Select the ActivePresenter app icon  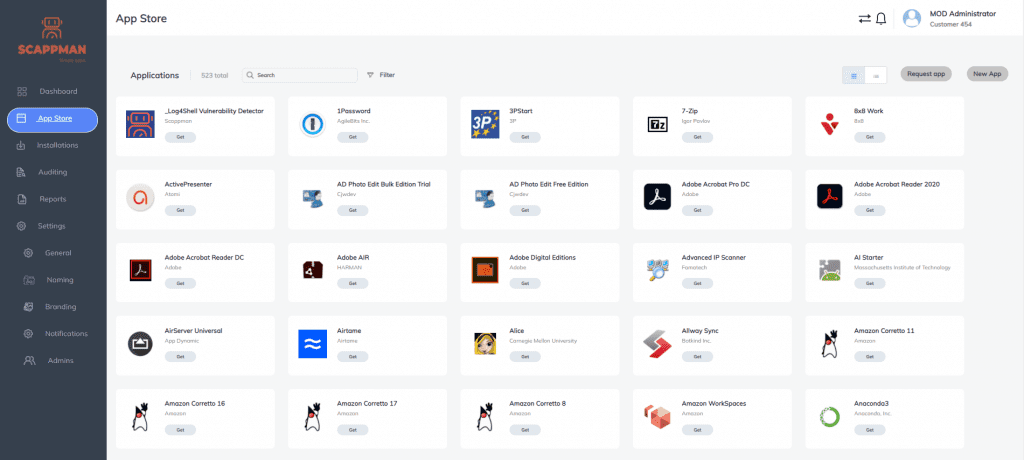[x=140, y=197]
